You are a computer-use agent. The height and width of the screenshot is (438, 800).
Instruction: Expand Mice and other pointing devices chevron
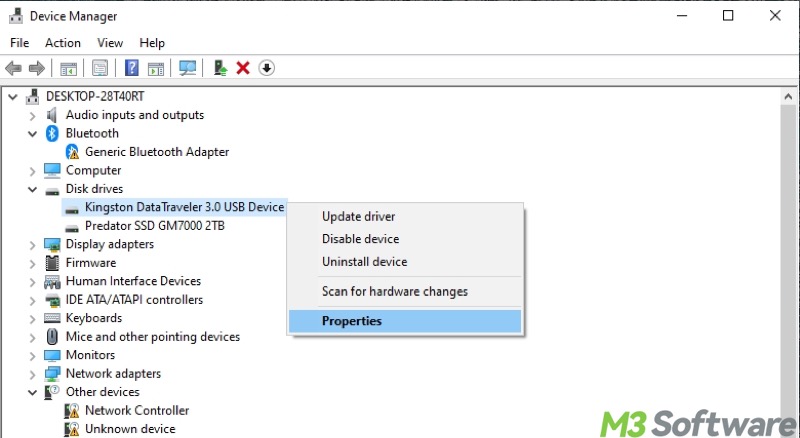32,337
